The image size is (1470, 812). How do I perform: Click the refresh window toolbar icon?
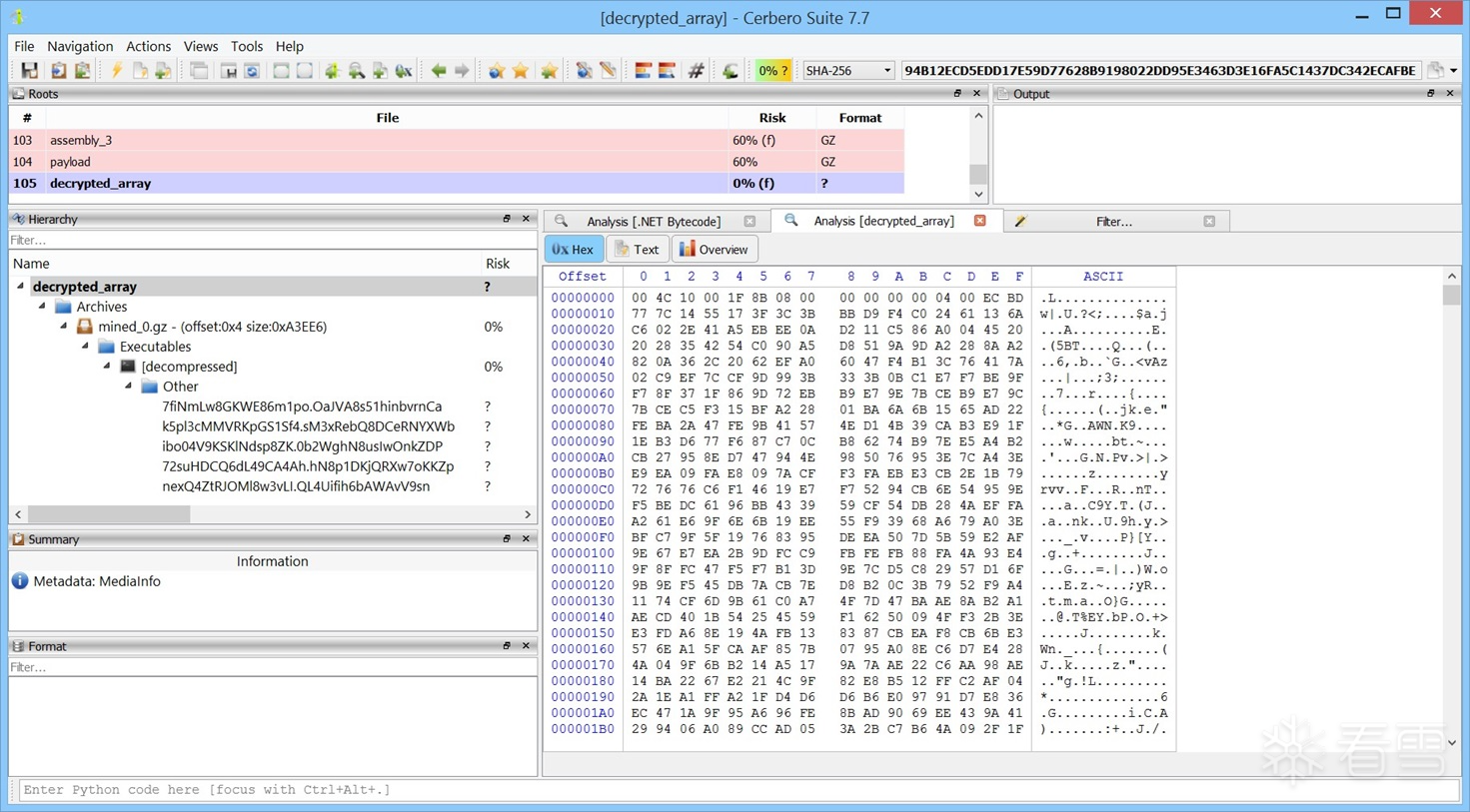click(252, 71)
